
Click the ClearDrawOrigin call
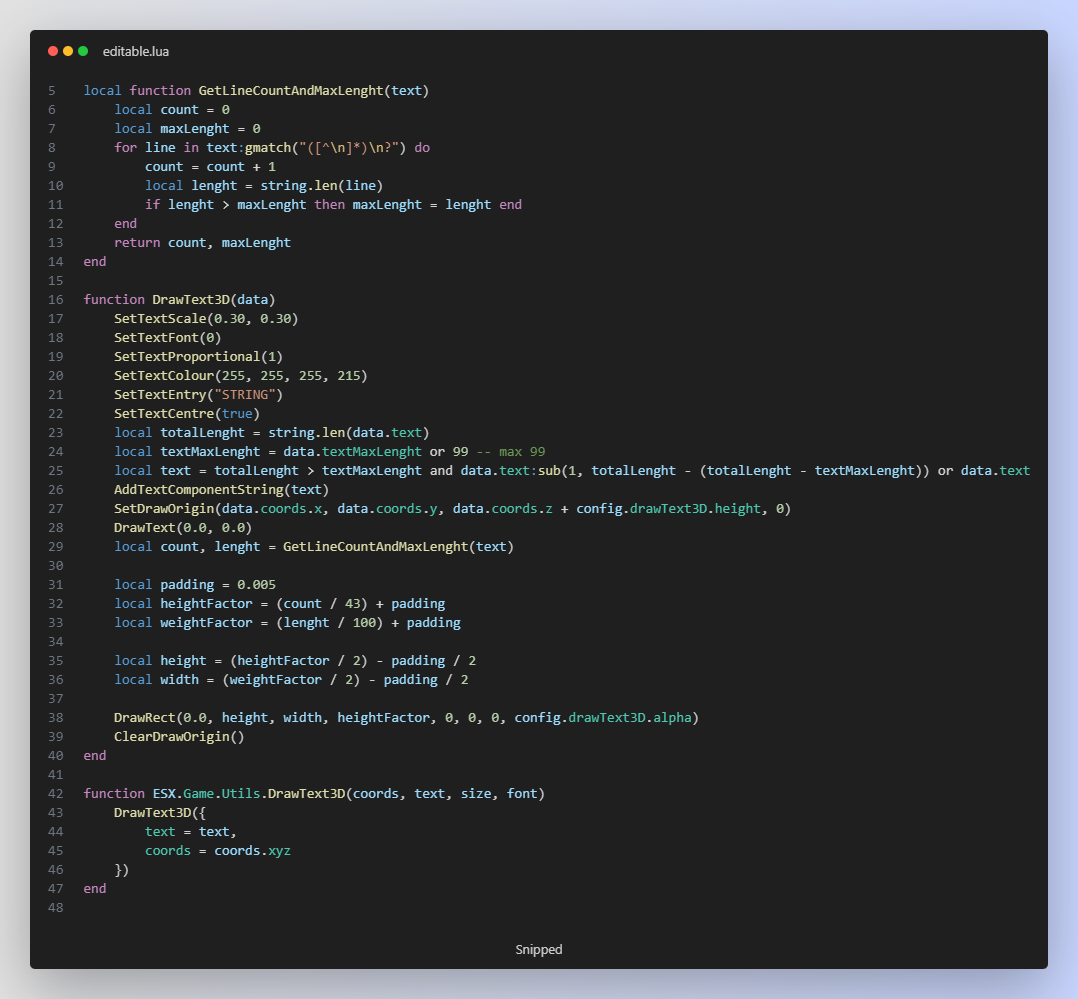pos(171,736)
